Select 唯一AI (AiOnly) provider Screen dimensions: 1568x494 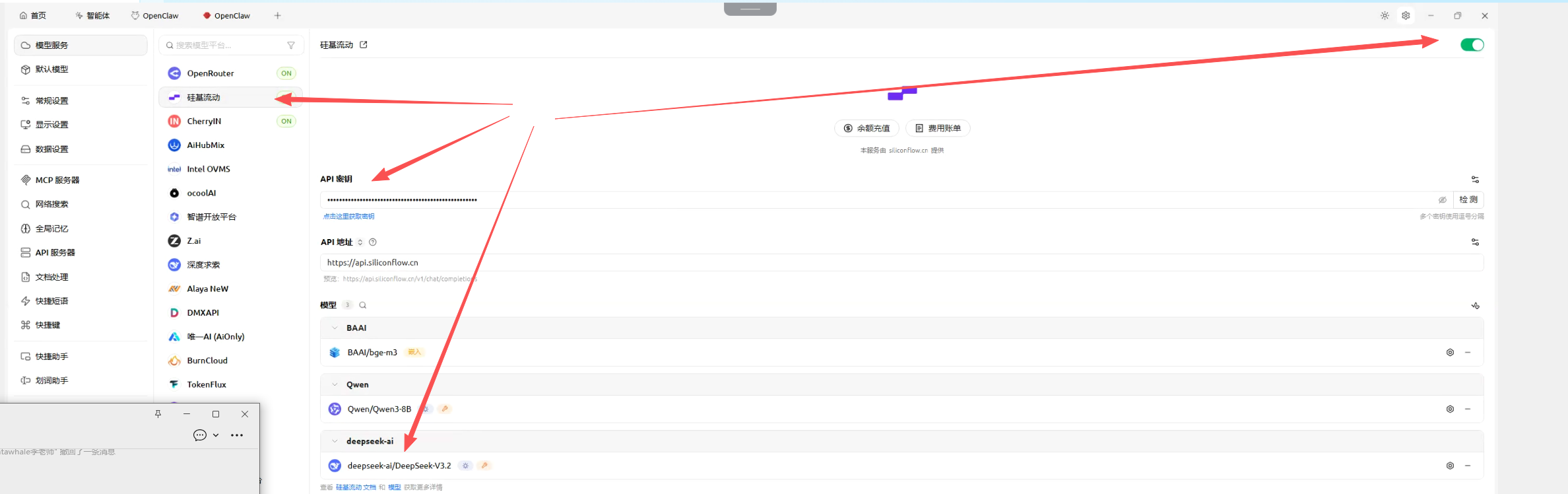231,337
